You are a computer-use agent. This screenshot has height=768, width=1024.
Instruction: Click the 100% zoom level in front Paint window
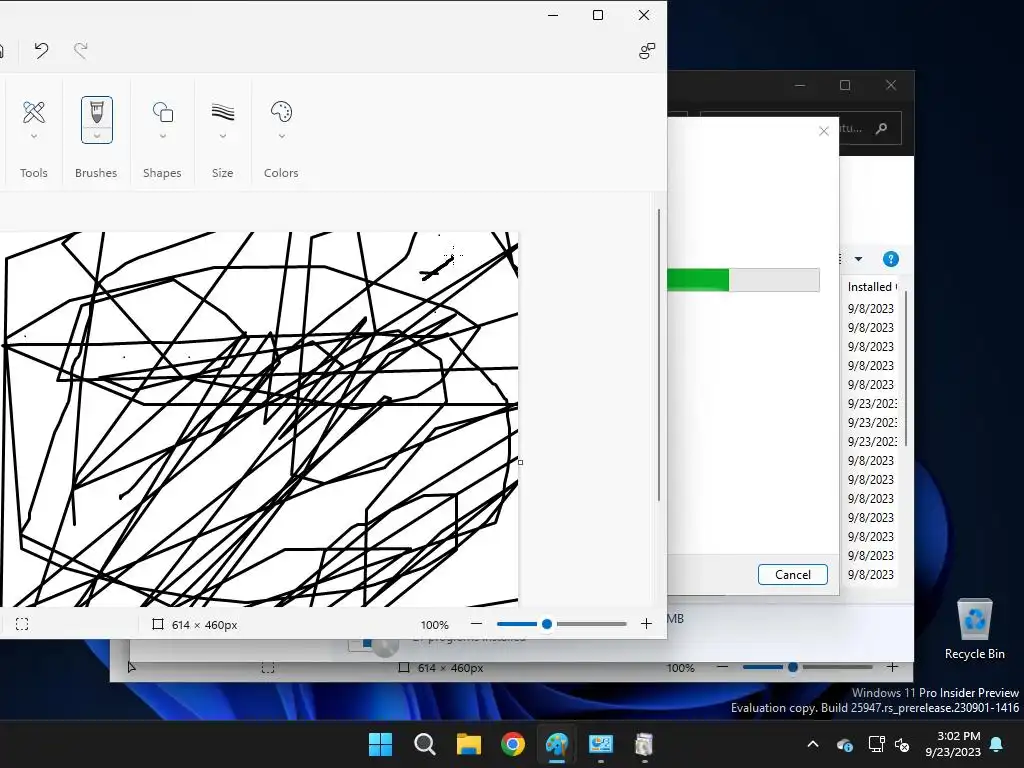[x=434, y=625]
